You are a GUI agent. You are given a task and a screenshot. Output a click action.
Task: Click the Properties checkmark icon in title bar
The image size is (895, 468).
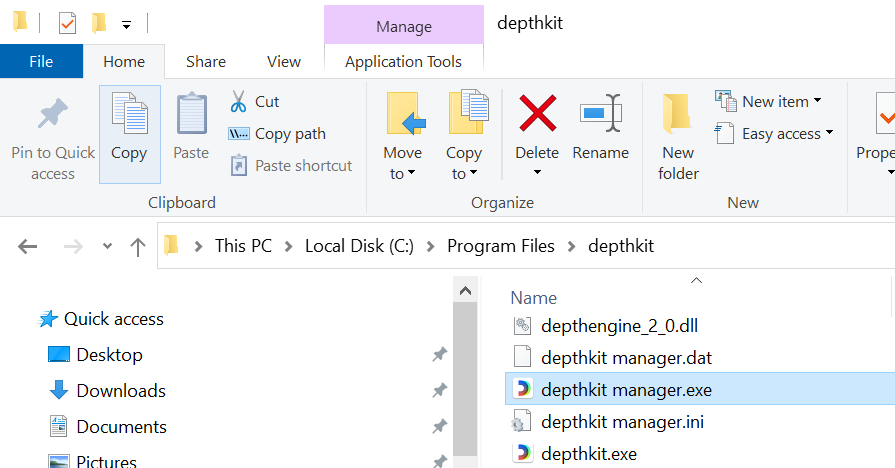tap(67, 23)
